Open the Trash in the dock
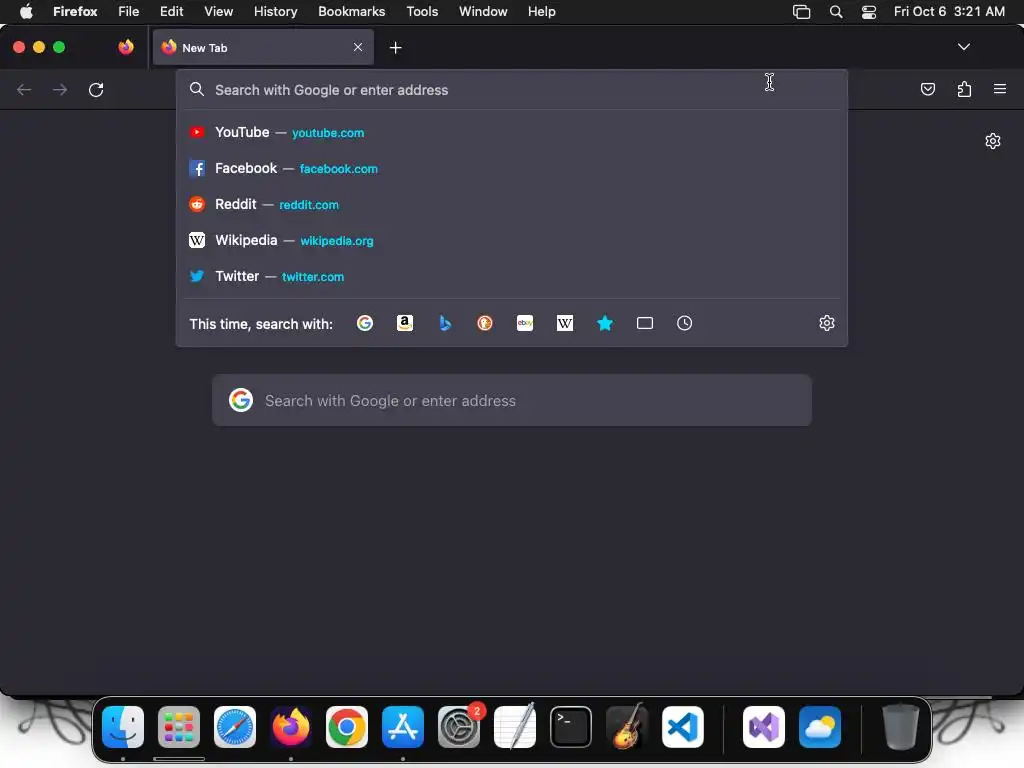The width and height of the screenshot is (1024, 768). point(901,727)
